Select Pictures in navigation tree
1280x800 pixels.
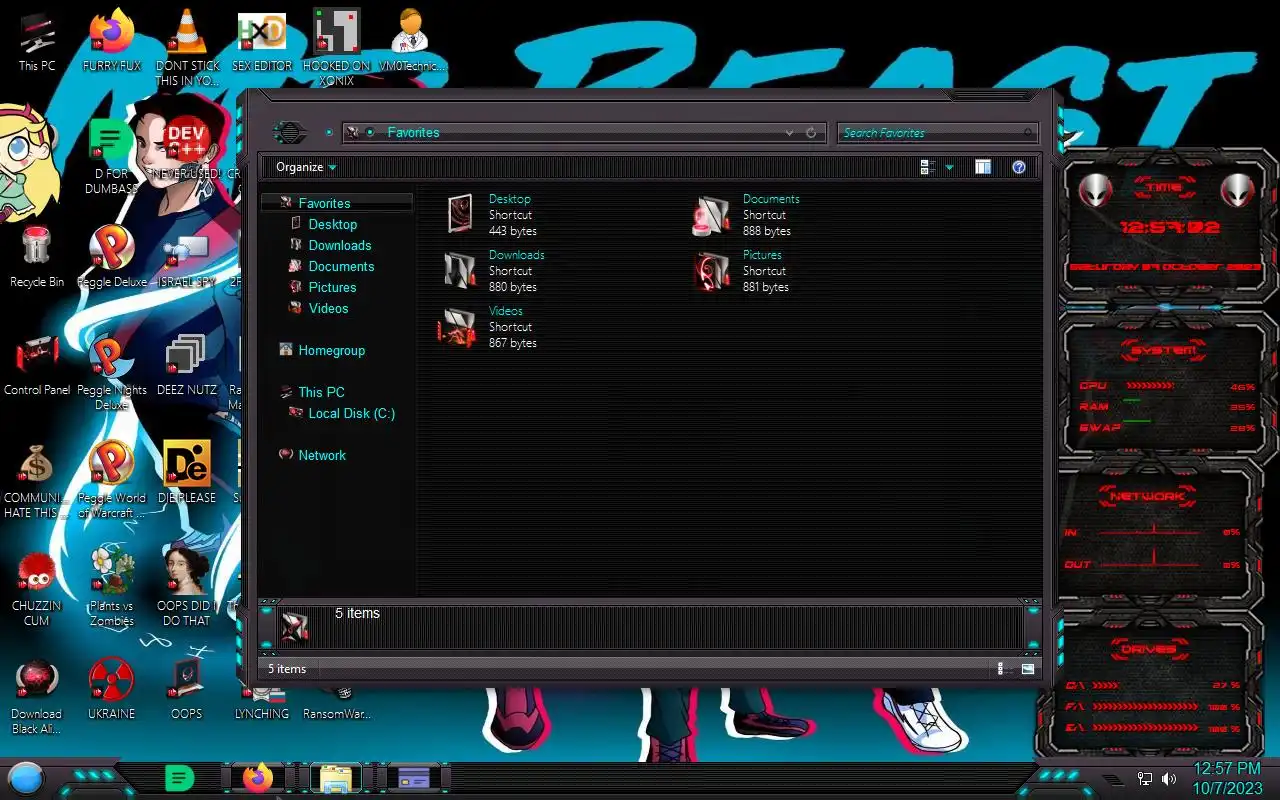pyautogui.click(x=332, y=287)
